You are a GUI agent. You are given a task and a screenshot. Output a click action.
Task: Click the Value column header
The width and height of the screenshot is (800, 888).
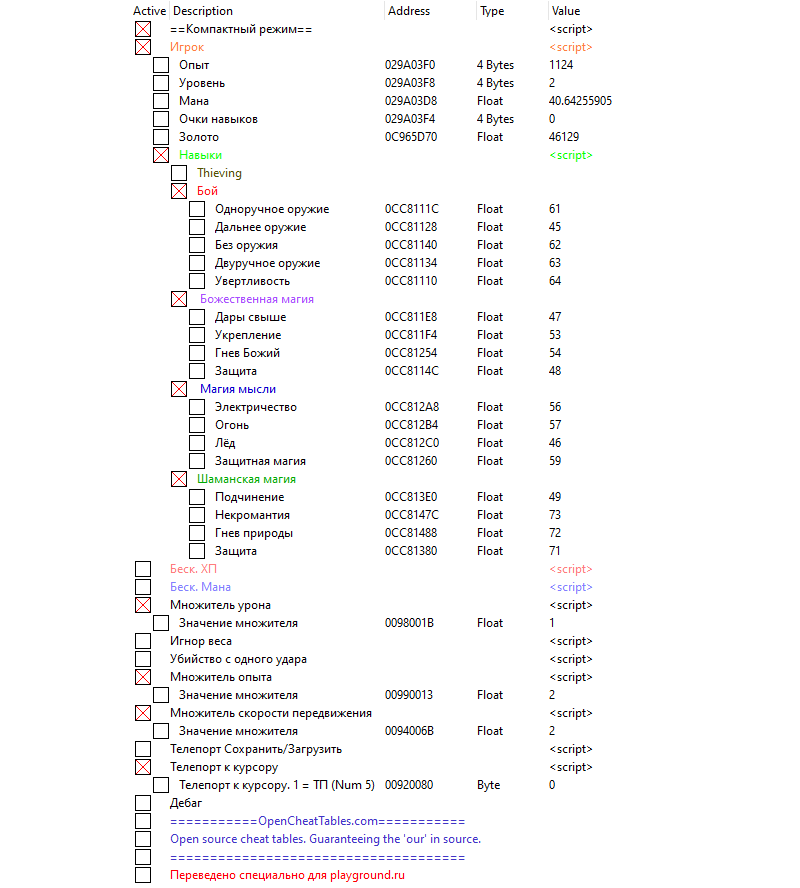(566, 11)
